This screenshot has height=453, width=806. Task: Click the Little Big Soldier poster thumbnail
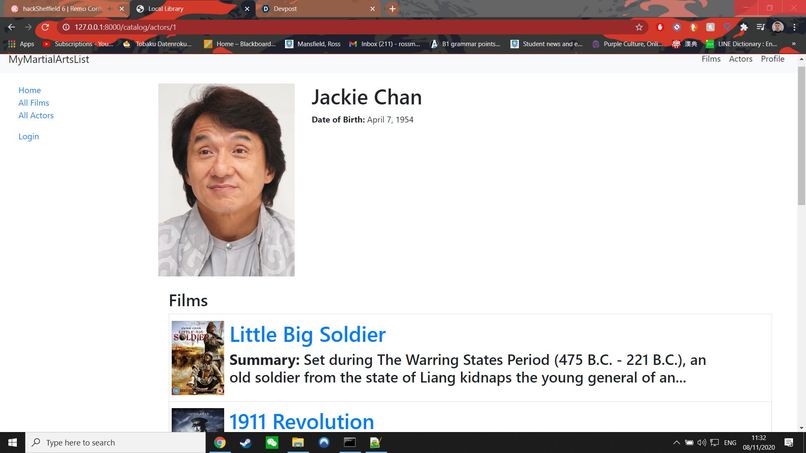(197, 358)
